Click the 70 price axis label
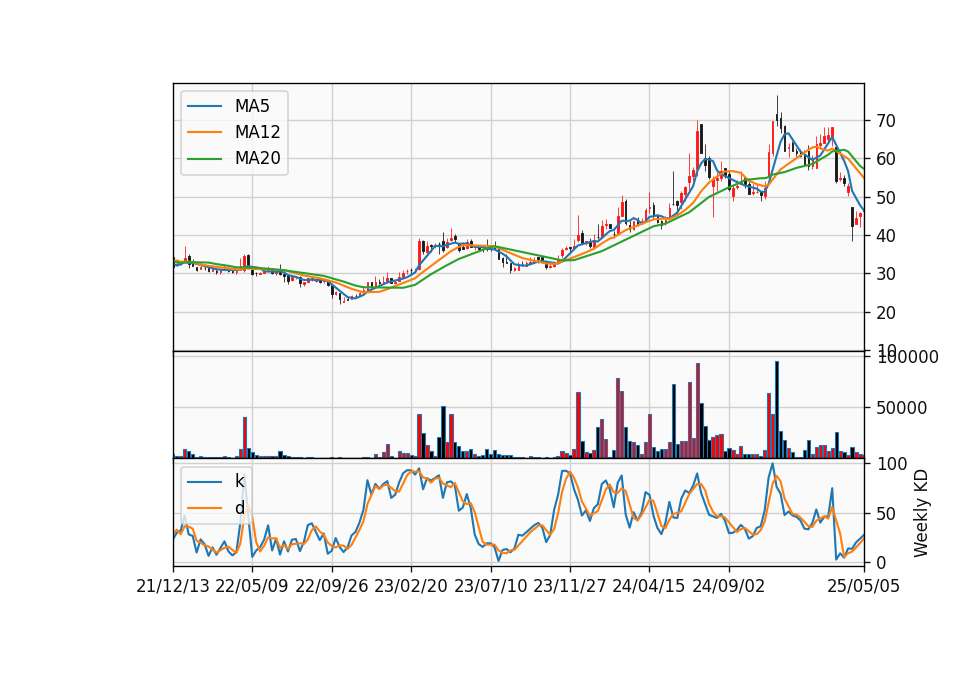The image size is (960, 690). coord(886,121)
